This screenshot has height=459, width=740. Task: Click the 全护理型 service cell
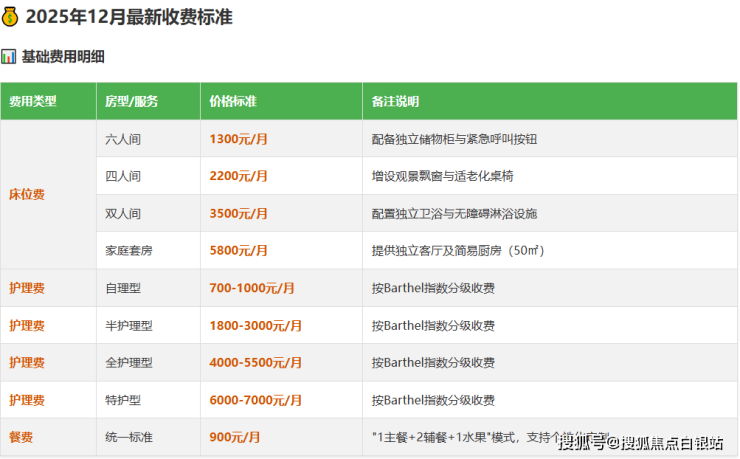(x=129, y=362)
